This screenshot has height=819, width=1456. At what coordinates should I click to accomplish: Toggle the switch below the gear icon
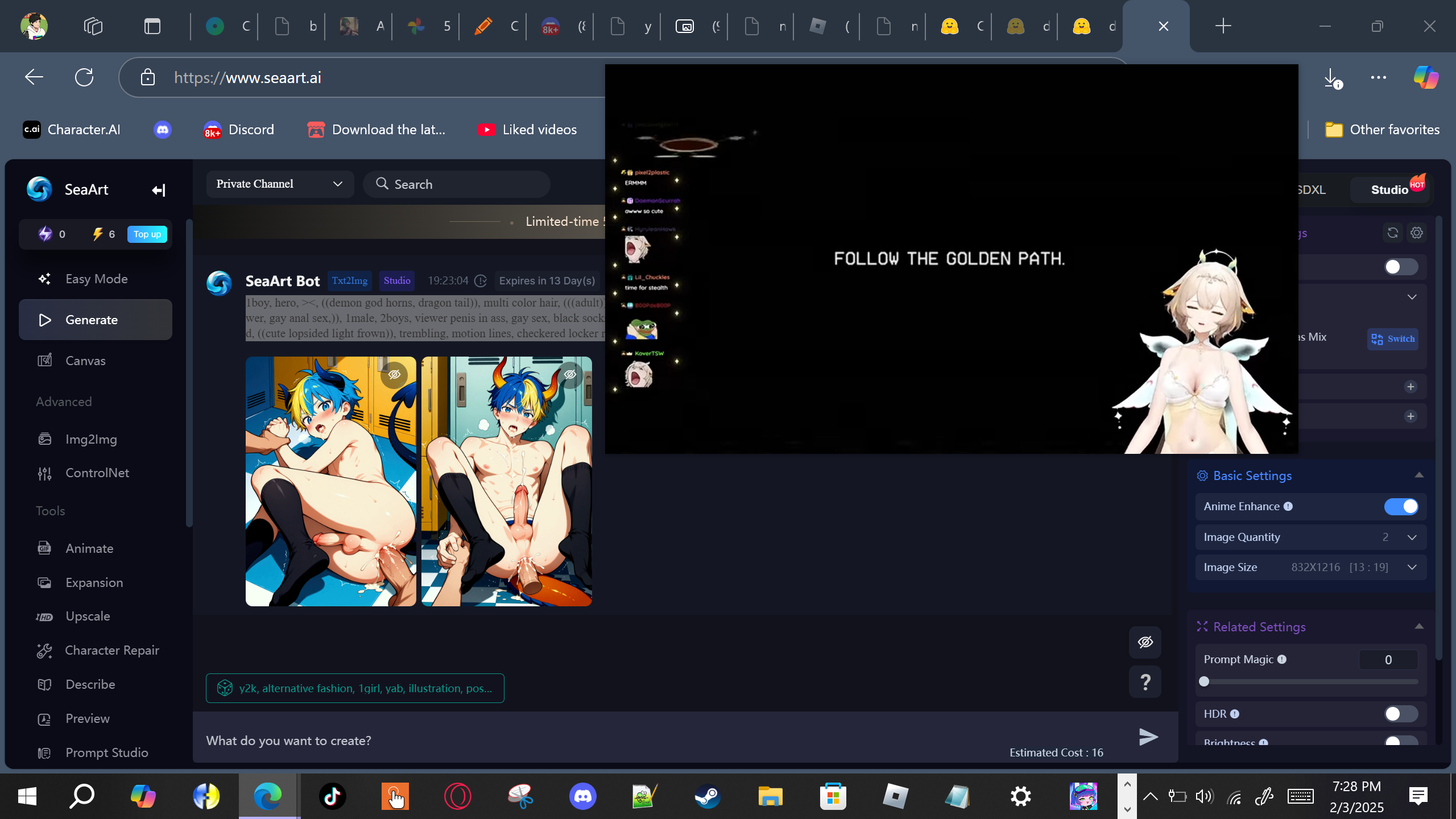1401,267
